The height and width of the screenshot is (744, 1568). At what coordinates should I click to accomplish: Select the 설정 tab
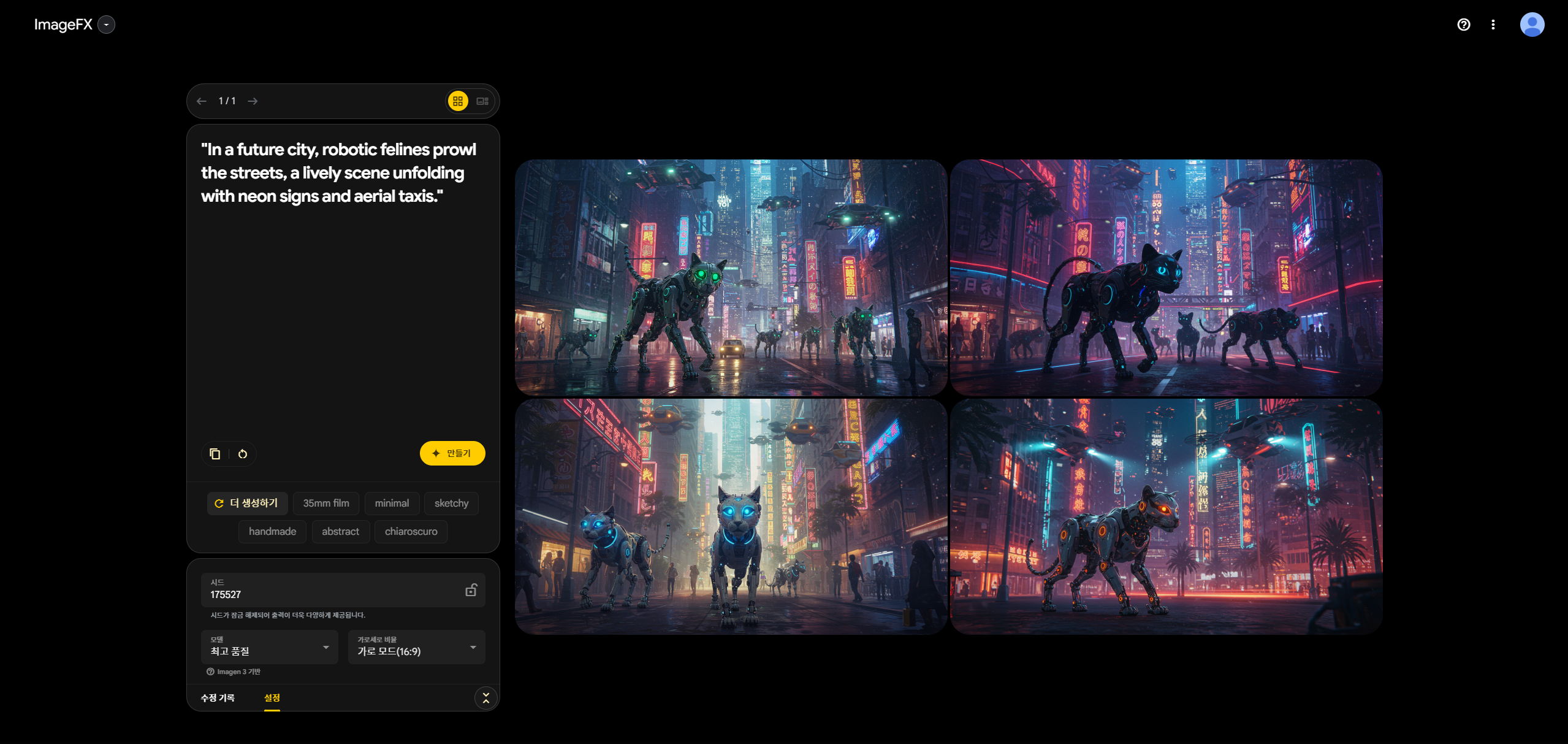point(272,698)
